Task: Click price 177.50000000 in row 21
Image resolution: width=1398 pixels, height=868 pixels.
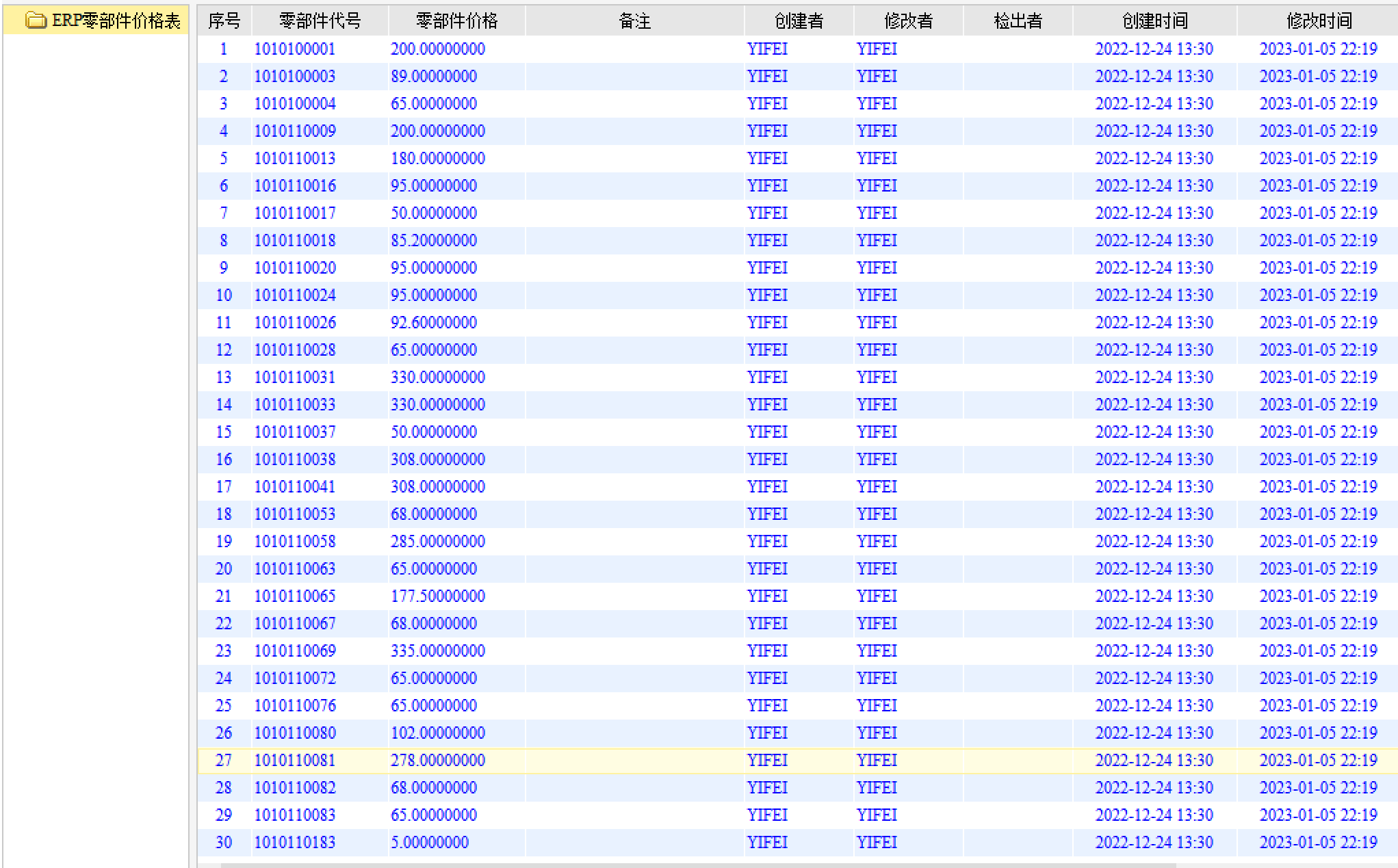Action: click(438, 596)
